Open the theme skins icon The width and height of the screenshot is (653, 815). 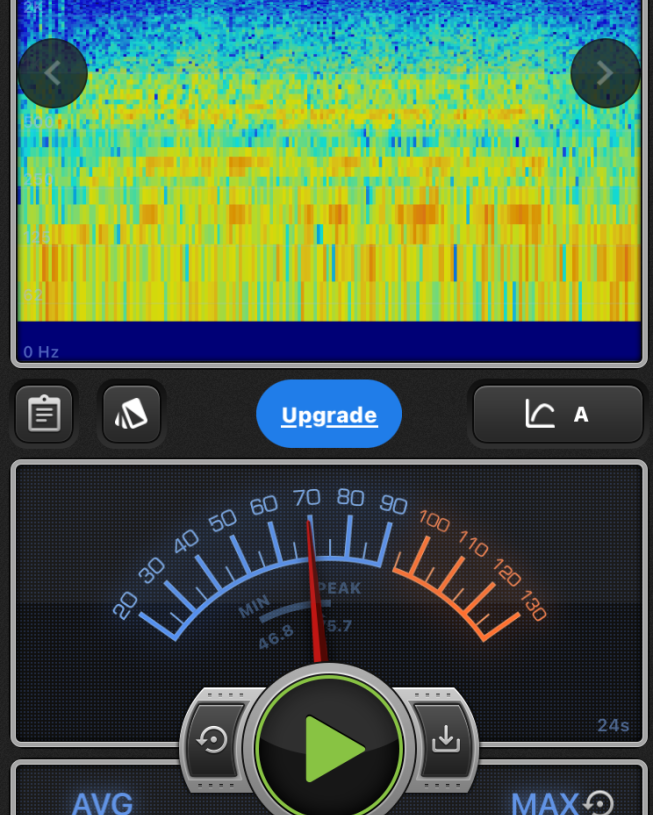click(x=131, y=414)
